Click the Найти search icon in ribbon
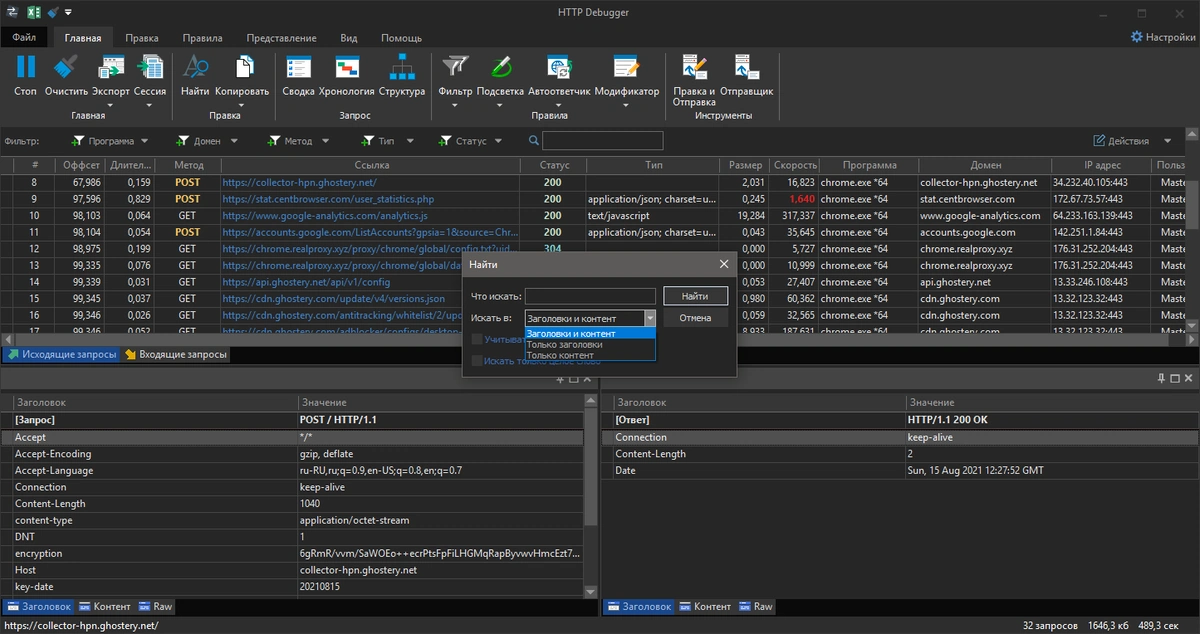This screenshot has width=1200, height=634. [195, 67]
